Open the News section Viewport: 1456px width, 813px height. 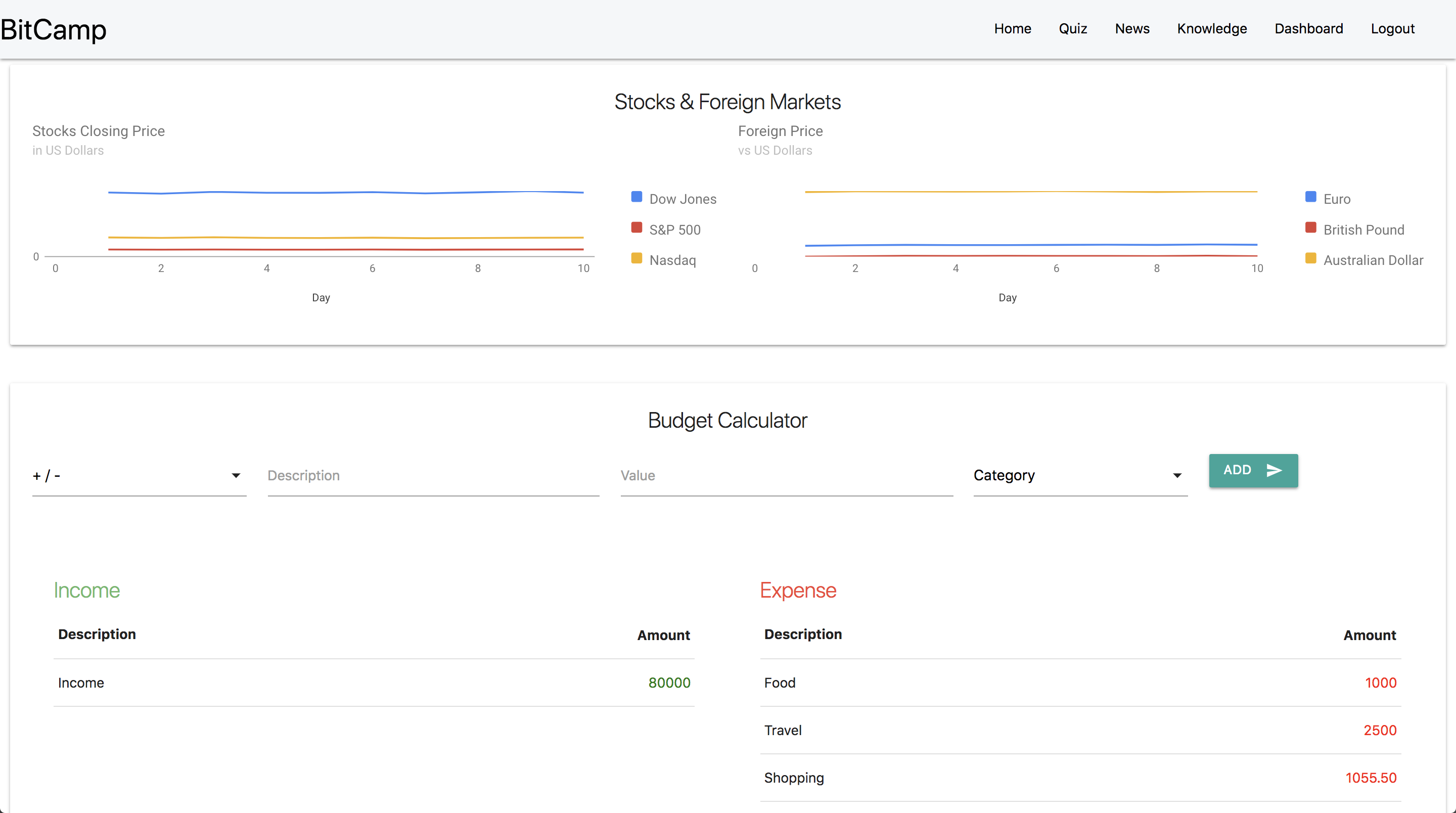click(1131, 29)
